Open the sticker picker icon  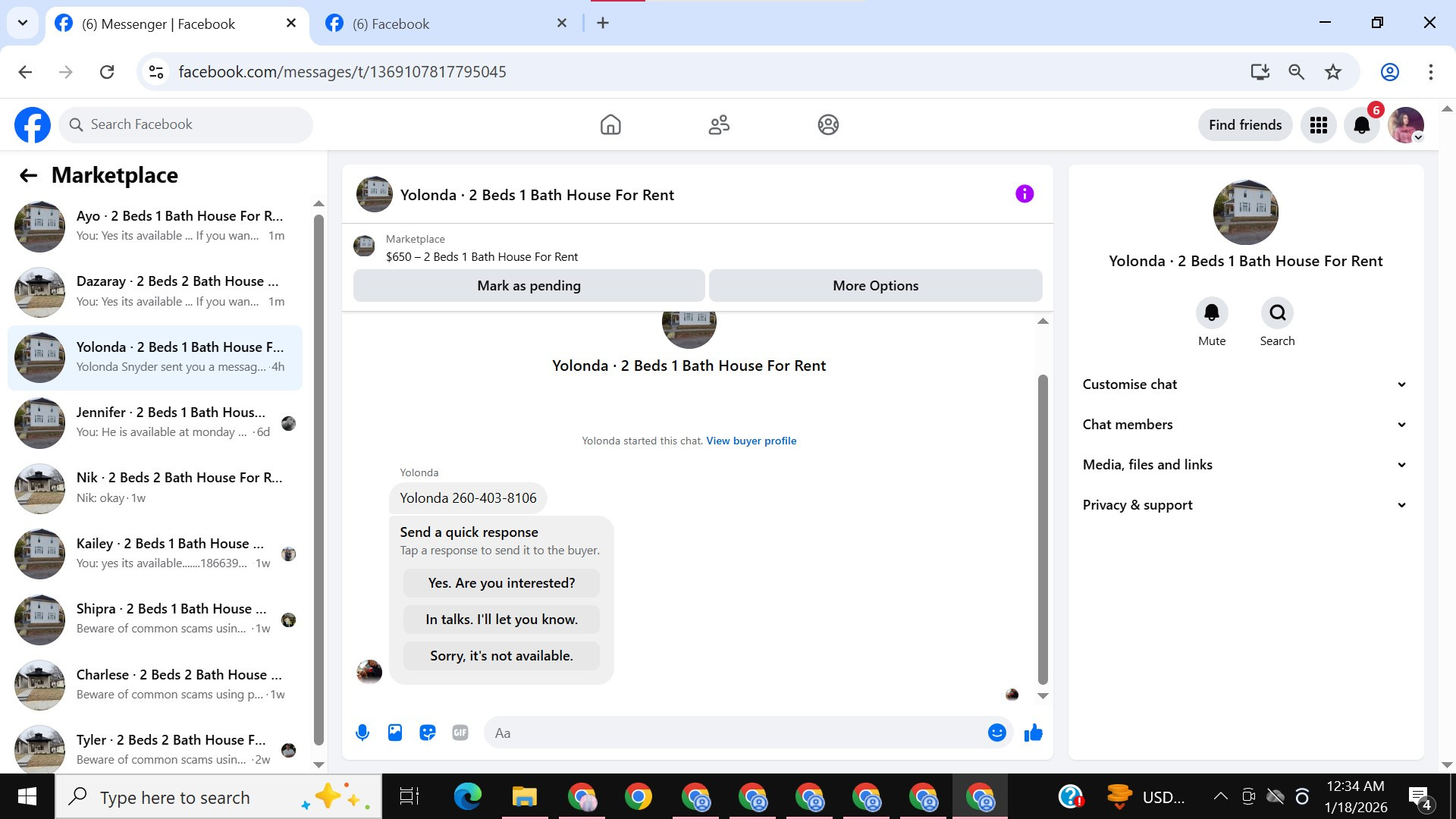(x=428, y=733)
